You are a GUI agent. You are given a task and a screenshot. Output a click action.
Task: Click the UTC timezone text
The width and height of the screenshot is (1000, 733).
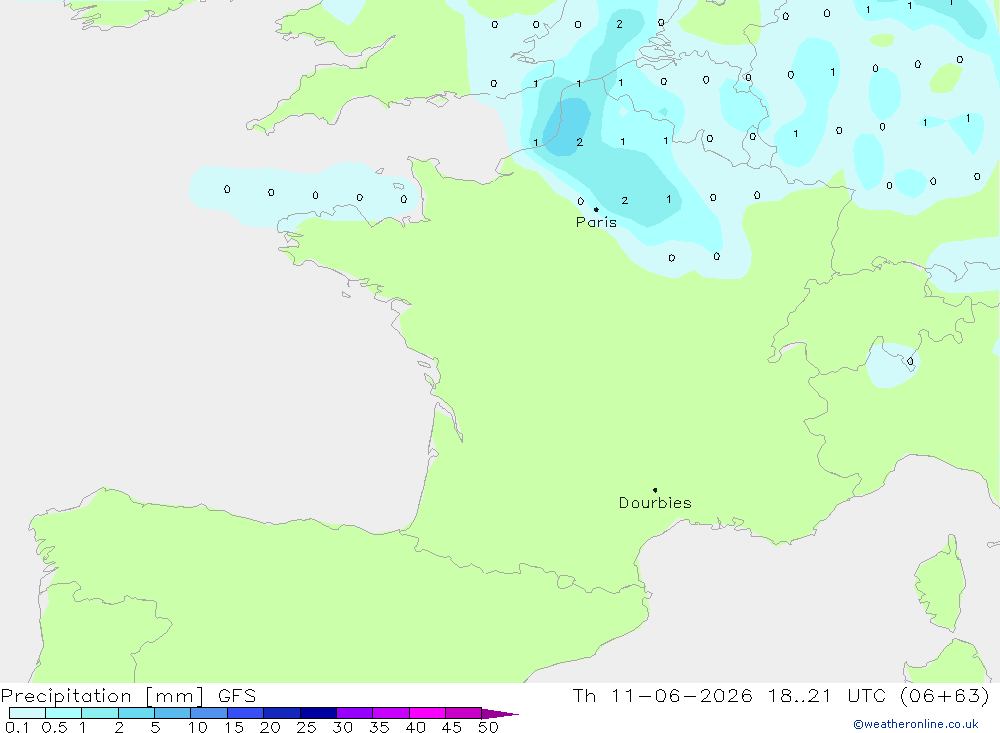867,696
